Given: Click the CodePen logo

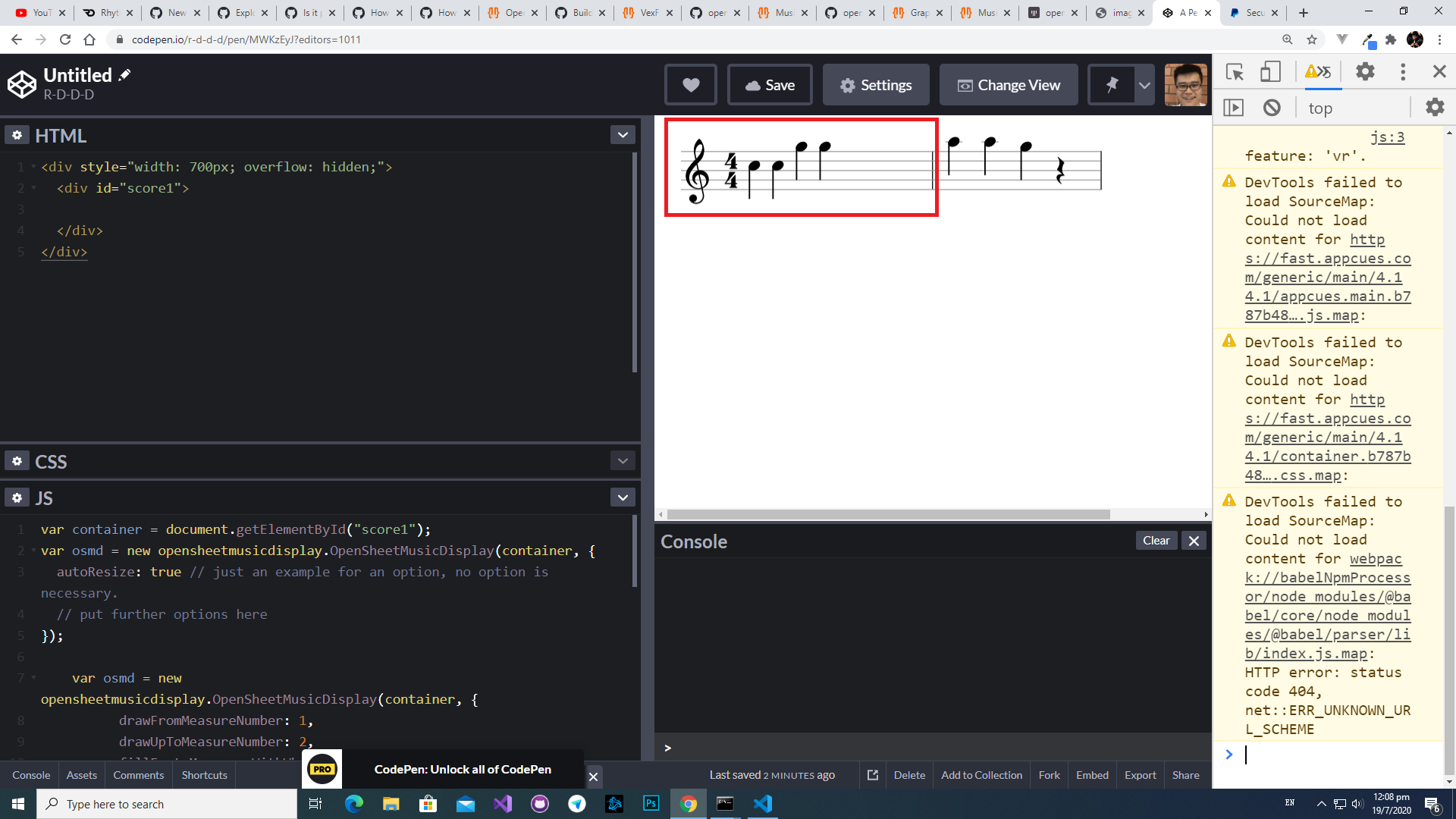Looking at the screenshot, I should coord(22,84).
